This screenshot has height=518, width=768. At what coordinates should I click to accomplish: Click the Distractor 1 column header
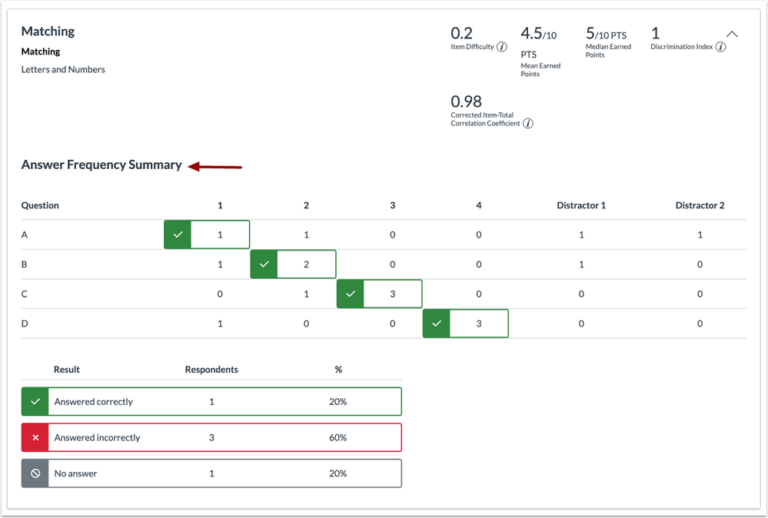(581, 206)
